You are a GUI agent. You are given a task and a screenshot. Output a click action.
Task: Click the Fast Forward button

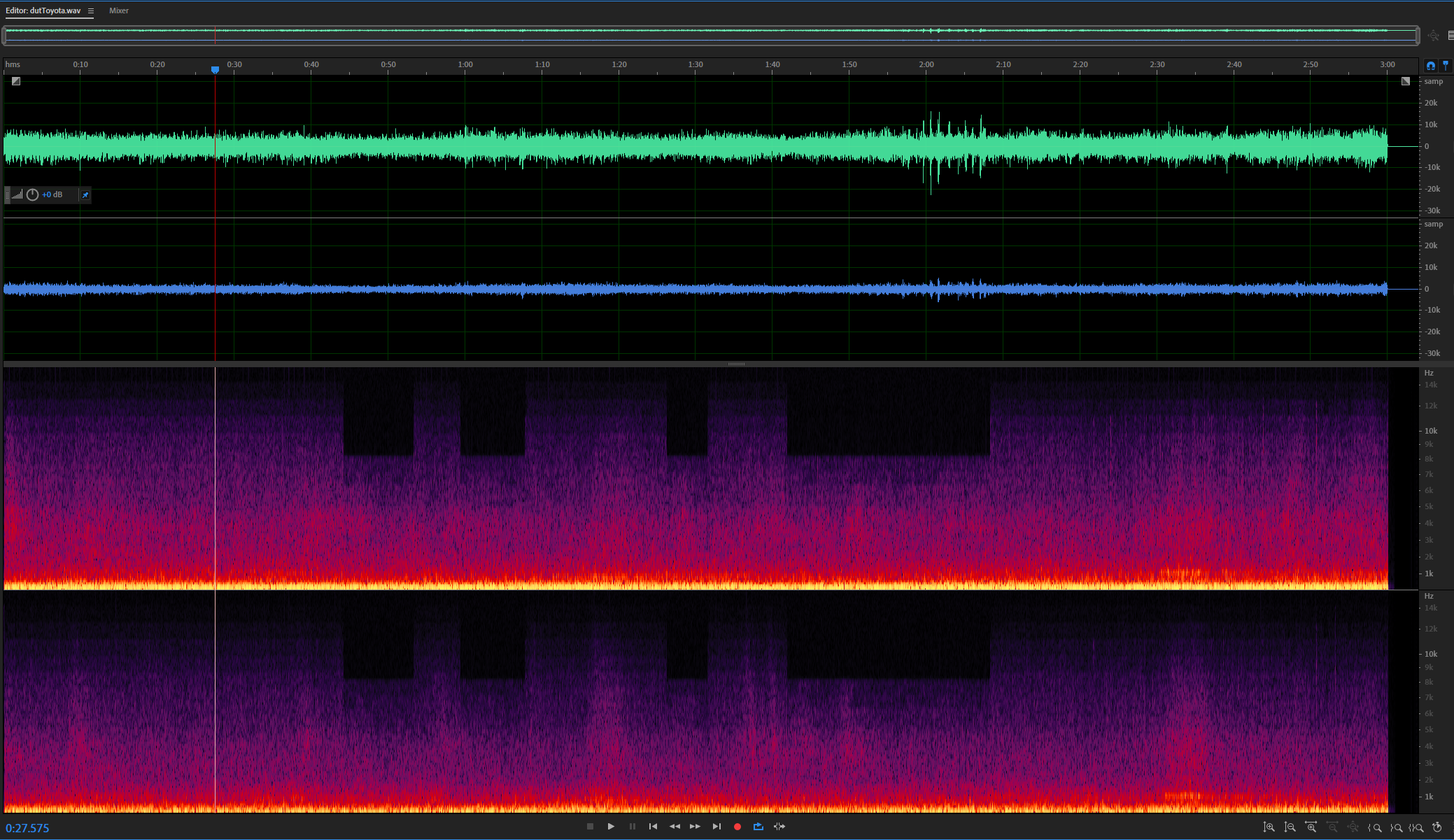pos(695,827)
